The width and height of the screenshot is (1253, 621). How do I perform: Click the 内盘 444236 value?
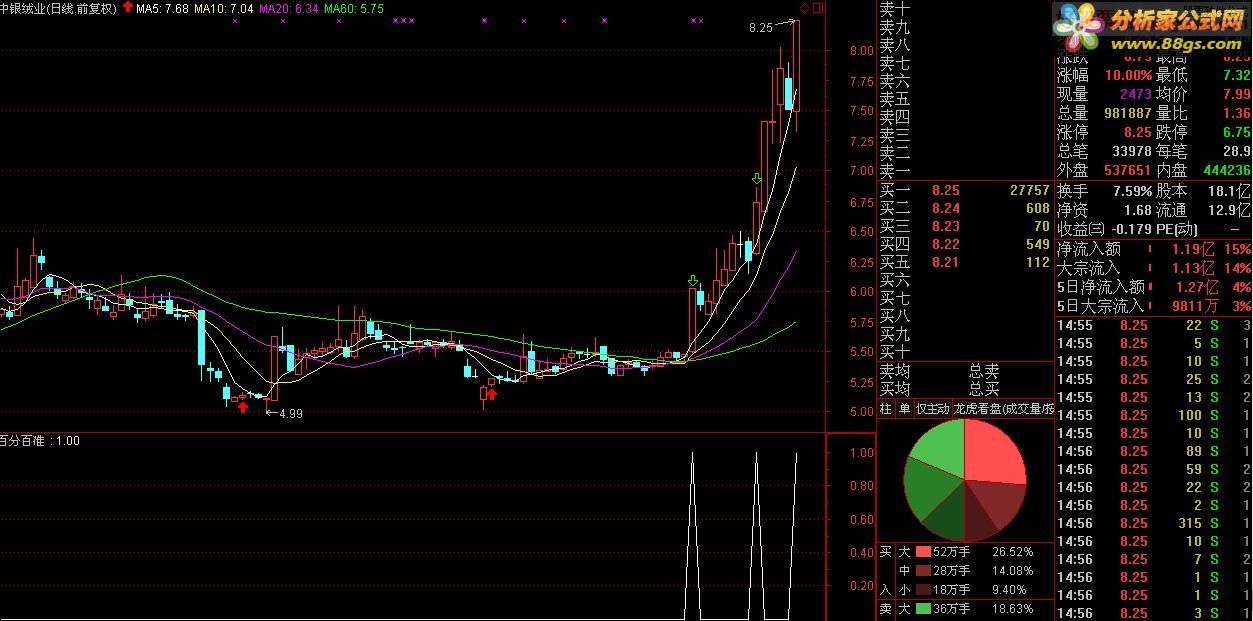1227,170
